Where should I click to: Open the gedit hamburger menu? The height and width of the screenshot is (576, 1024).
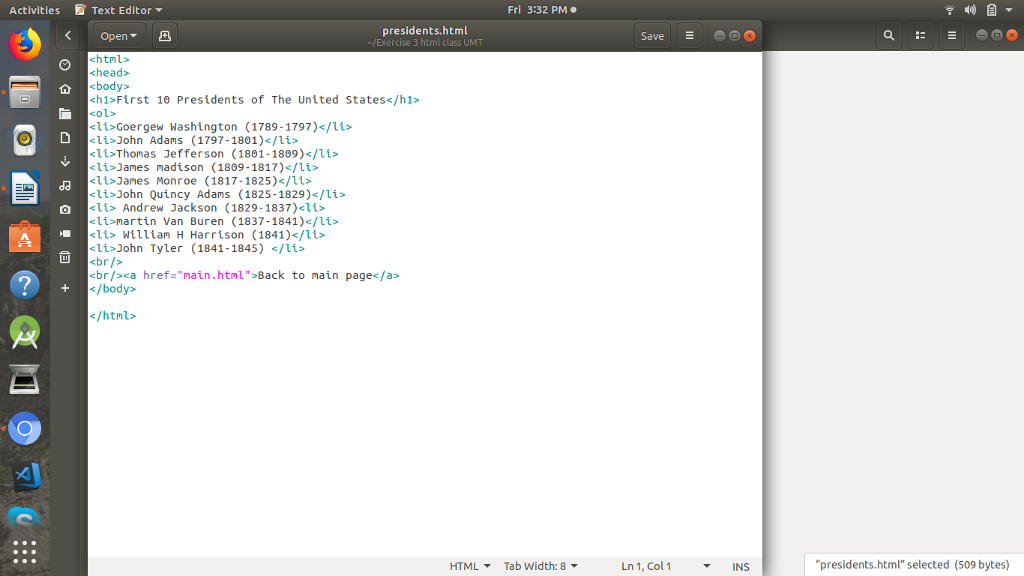pos(690,35)
